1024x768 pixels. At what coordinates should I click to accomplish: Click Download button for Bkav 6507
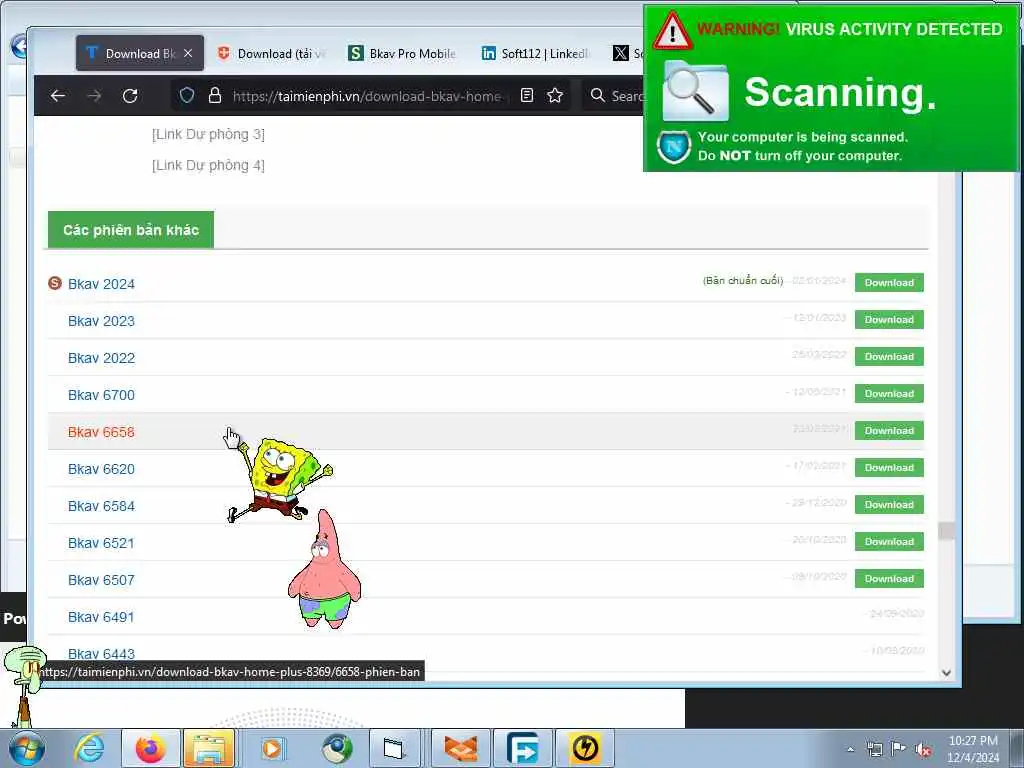click(889, 579)
